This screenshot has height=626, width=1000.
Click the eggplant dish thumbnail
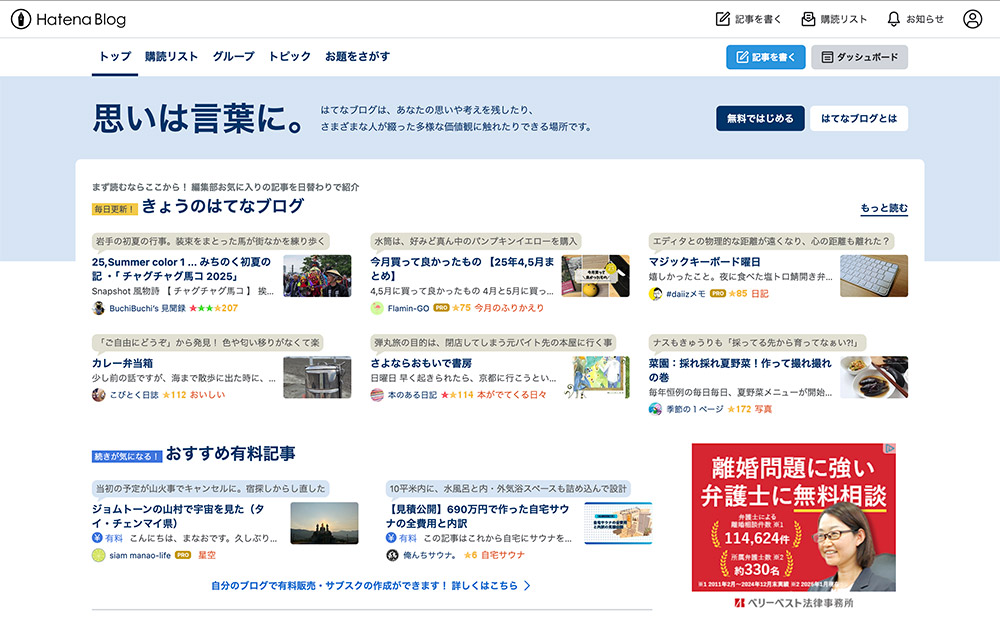[x=874, y=377]
